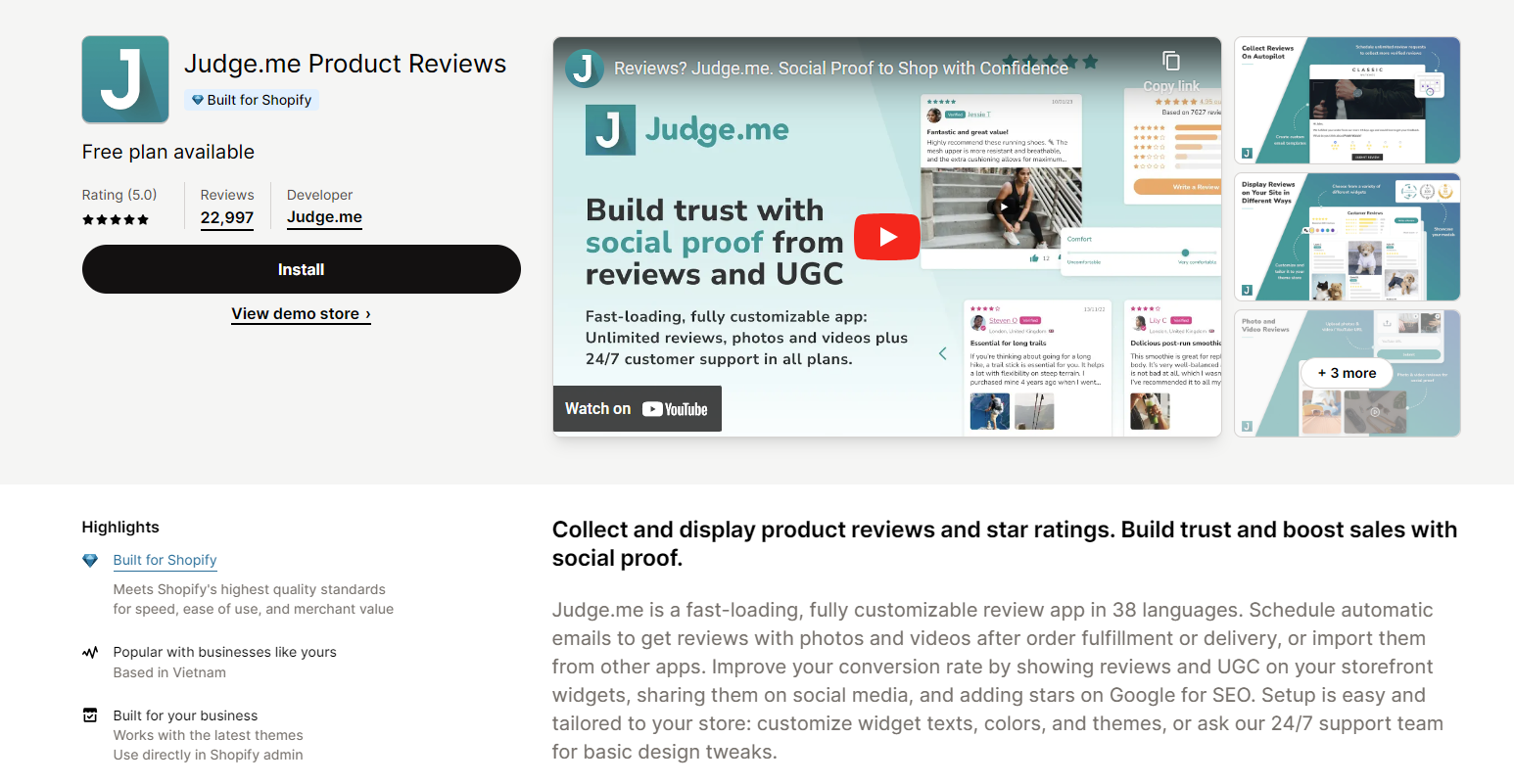Image resolution: width=1514 pixels, height=784 pixels.
Task: Click the Judge.me app logo icon
Action: click(125, 79)
